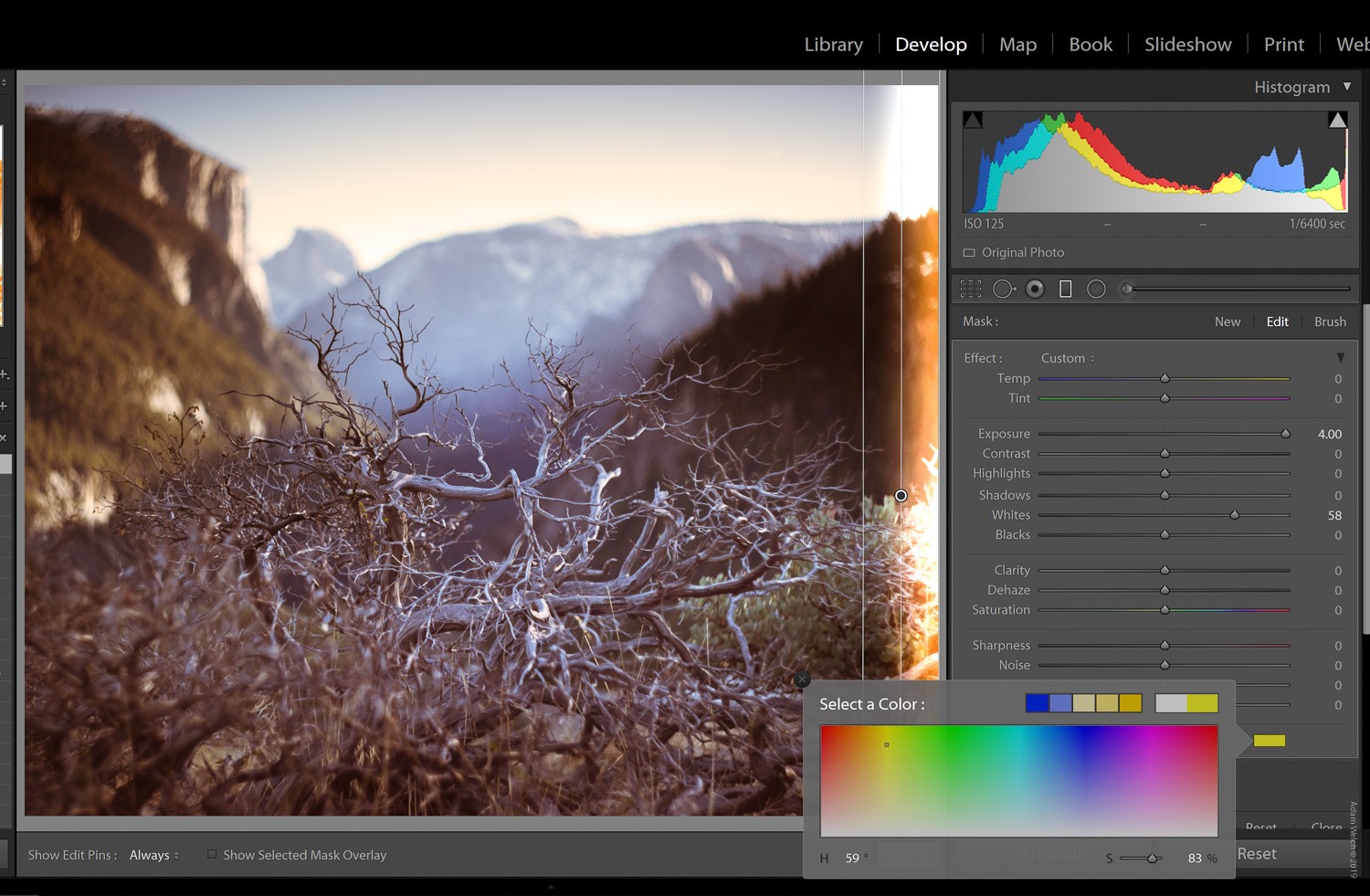Select the Spot Removal tool
The height and width of the screenshot is (896, 1370).
click(1004, 288)
